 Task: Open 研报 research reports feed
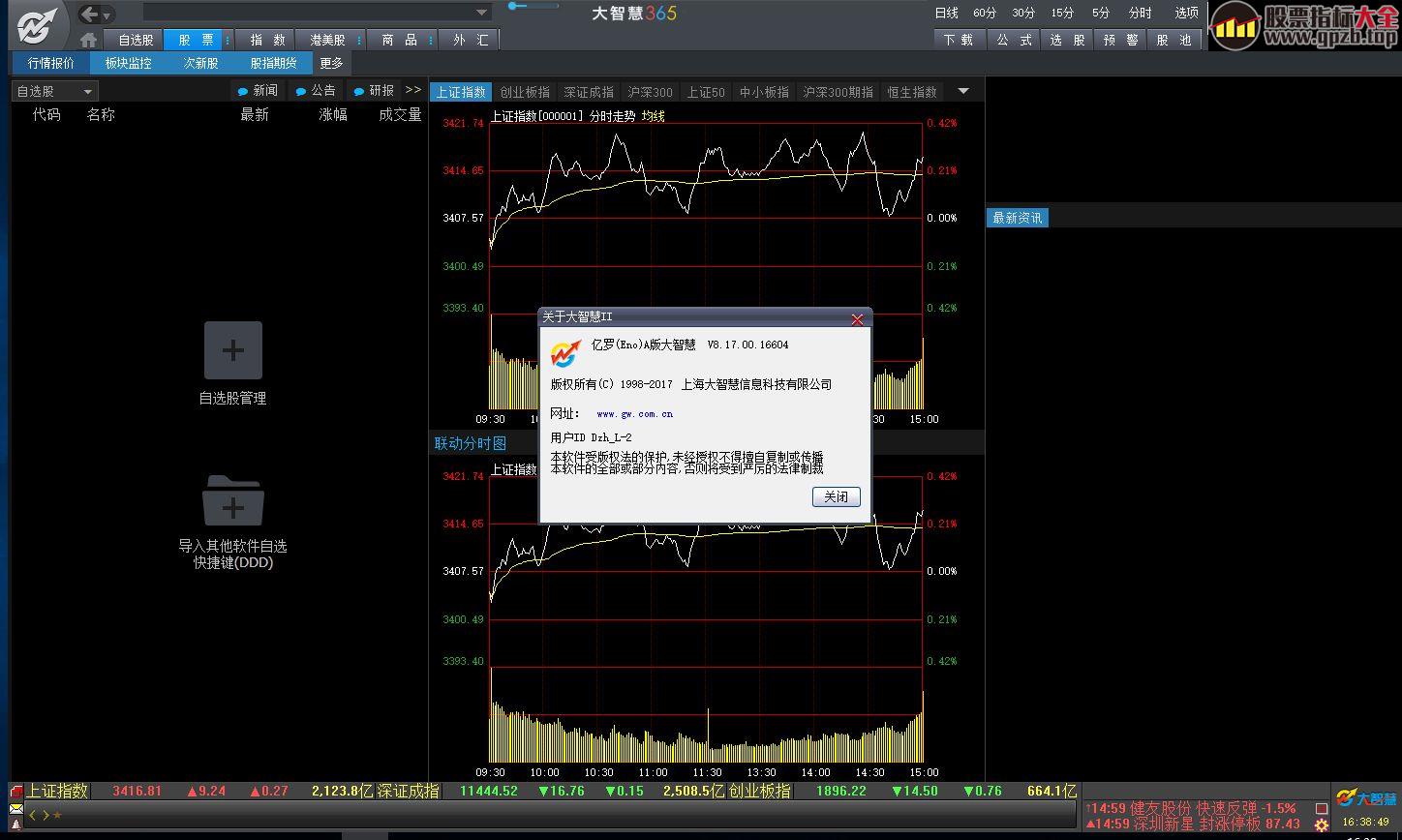(x=374, y=90)
